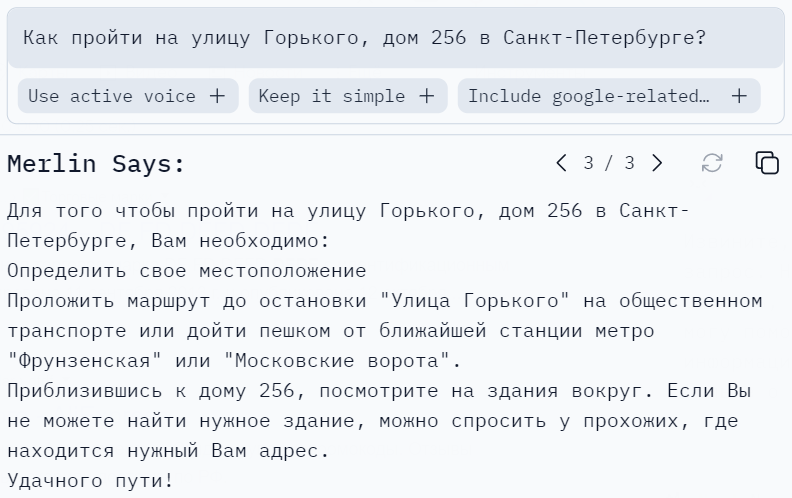The width and height of the screenshot is (792, 498).
Task: Select the 'Use active voice' suggestion label
Action: click(x=112, y=96)
